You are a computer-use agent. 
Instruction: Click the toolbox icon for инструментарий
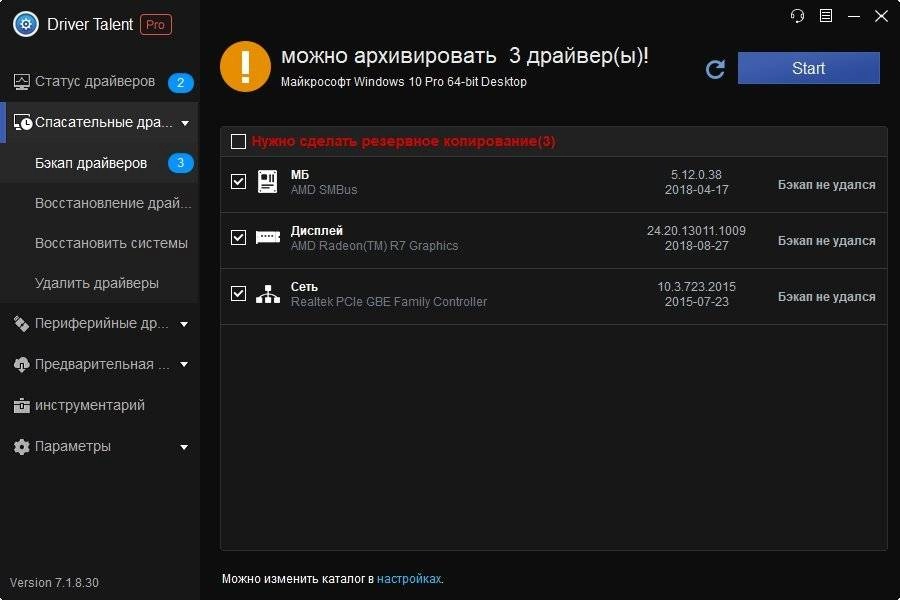pyautogui.click(x=21, y=405)
